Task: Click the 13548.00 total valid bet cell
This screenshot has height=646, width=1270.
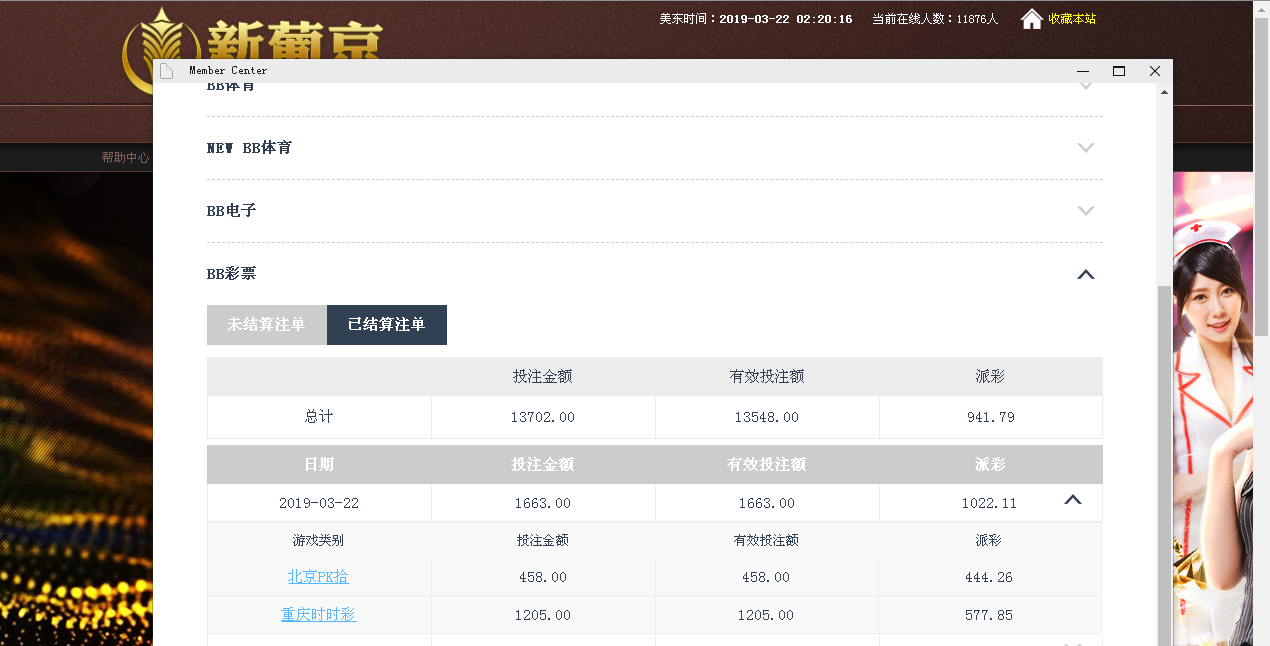Action: [x=767, y=417]
